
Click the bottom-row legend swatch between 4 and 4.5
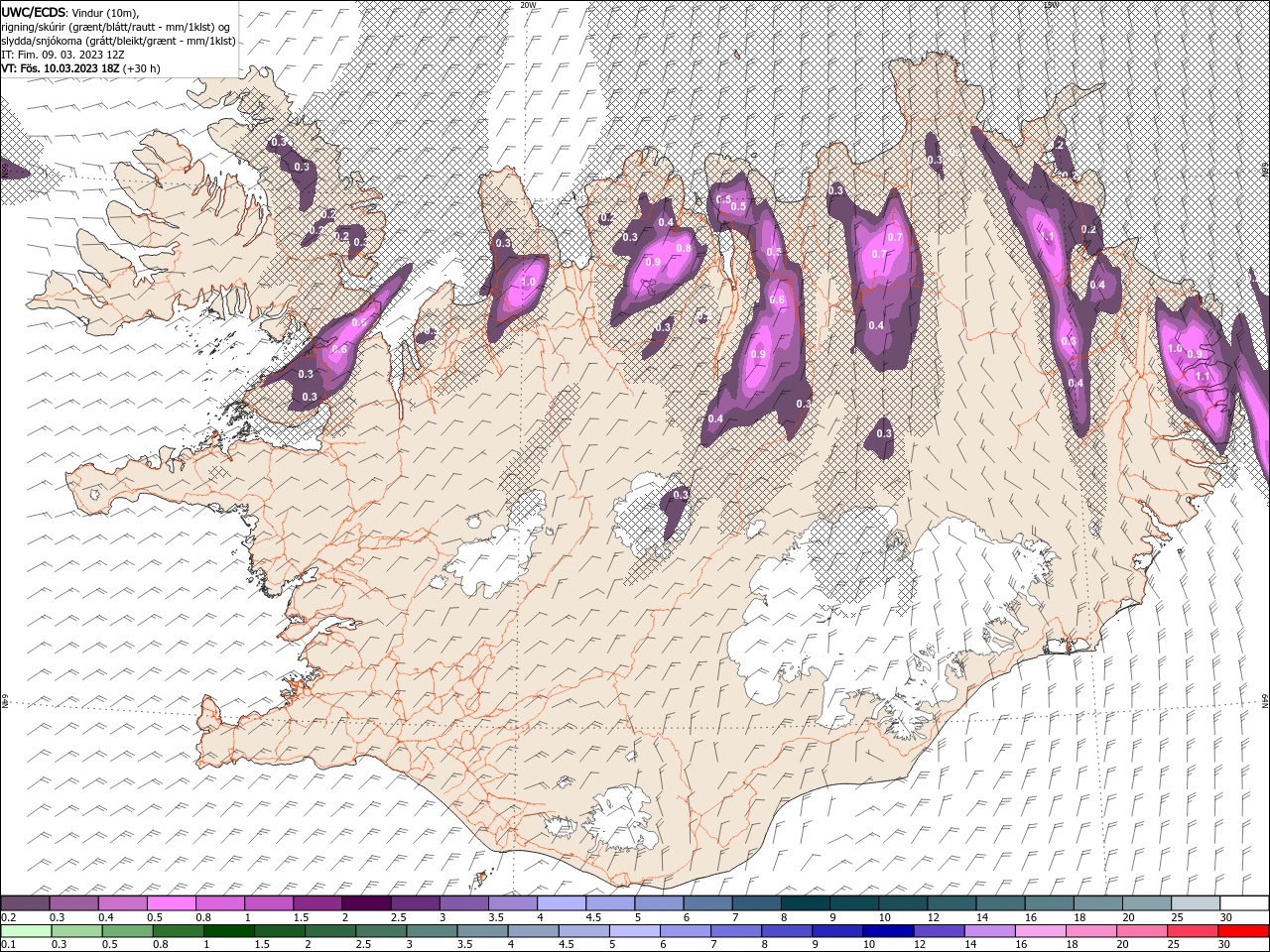coord(533,931)
